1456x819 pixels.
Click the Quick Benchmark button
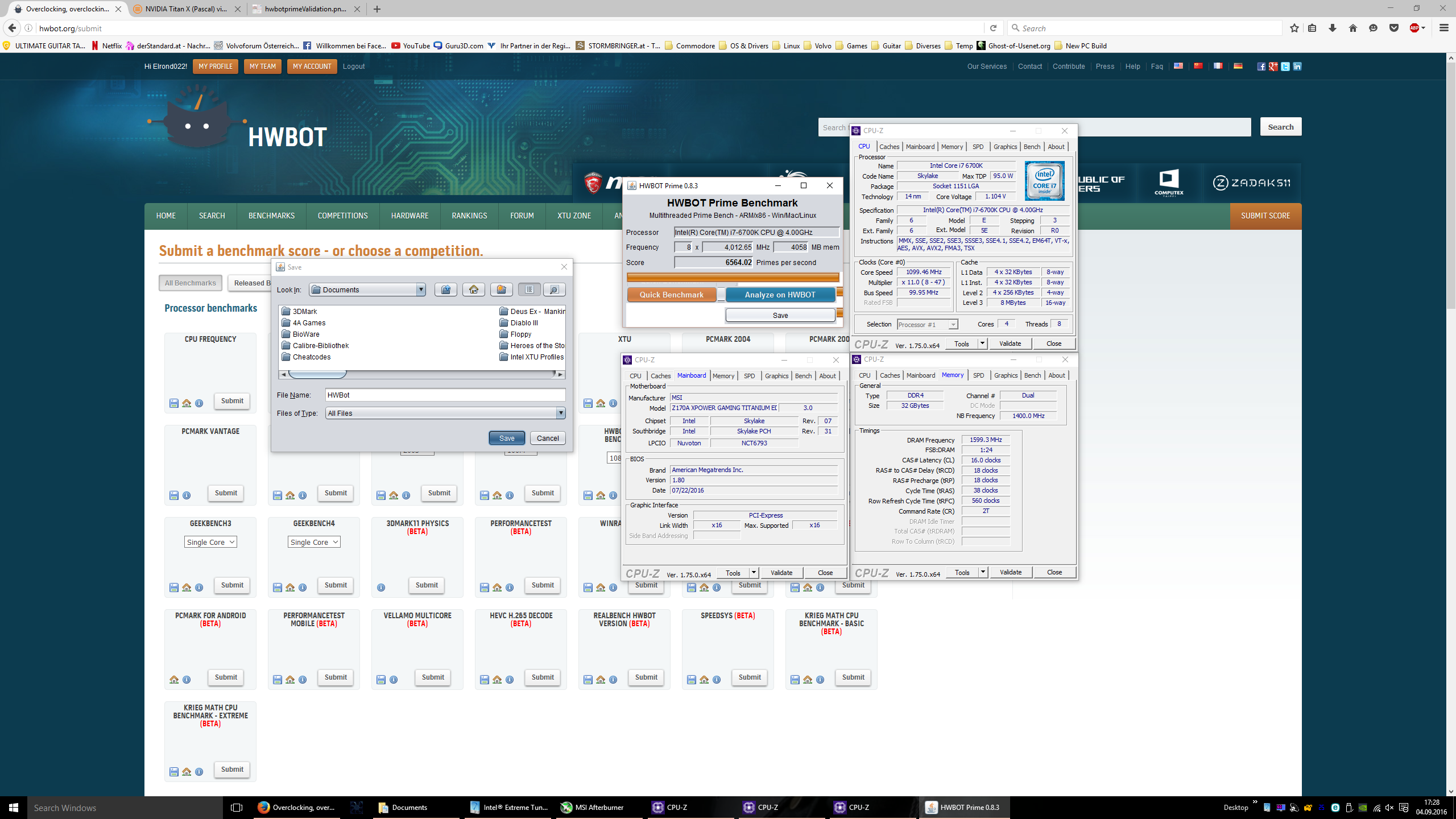click(x=671, y=295)
